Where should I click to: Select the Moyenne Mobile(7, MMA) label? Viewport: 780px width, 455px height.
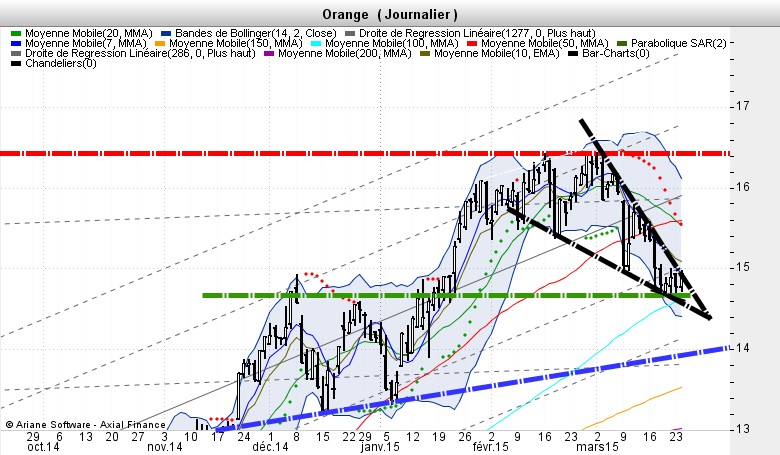(86, 43)
